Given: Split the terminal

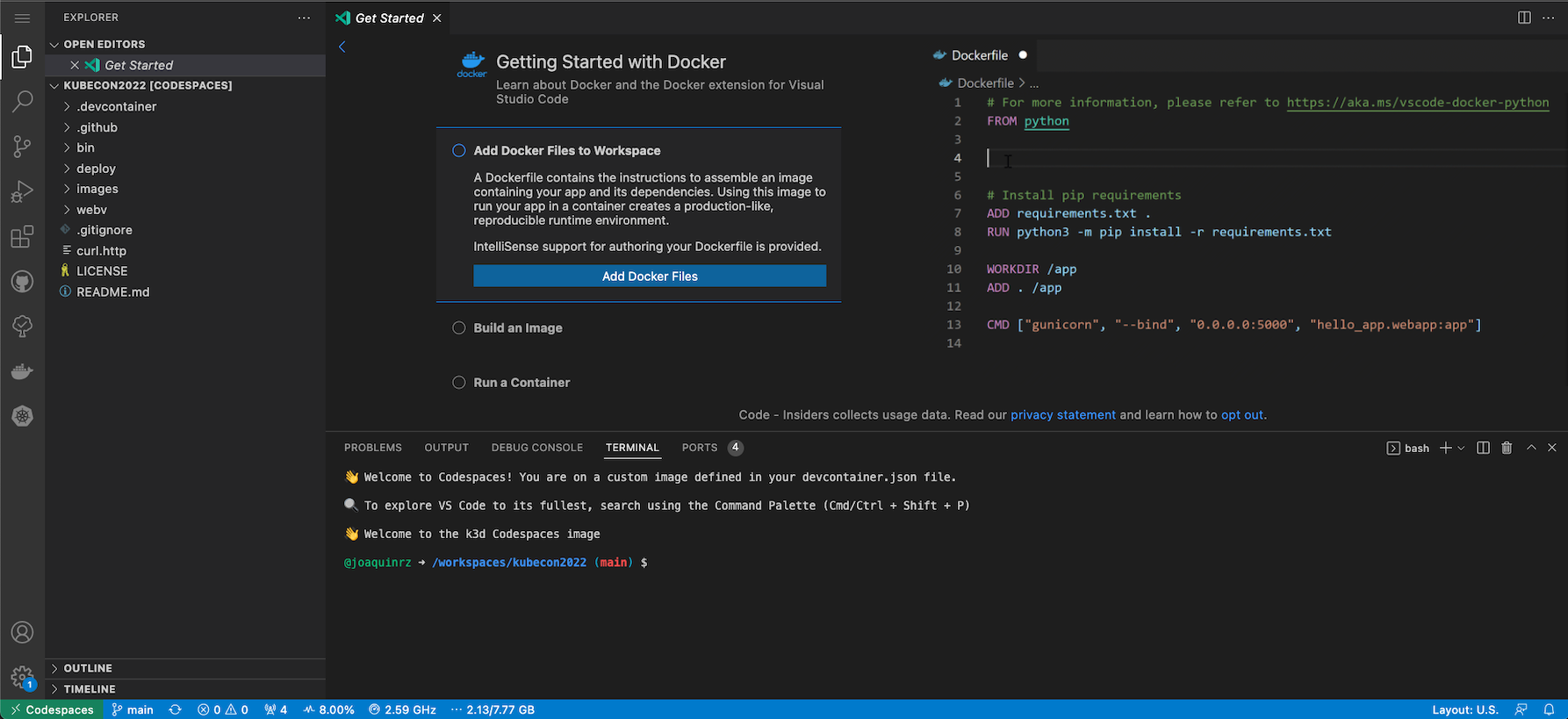Looking at the screenshot, I should pos(1483,448).
